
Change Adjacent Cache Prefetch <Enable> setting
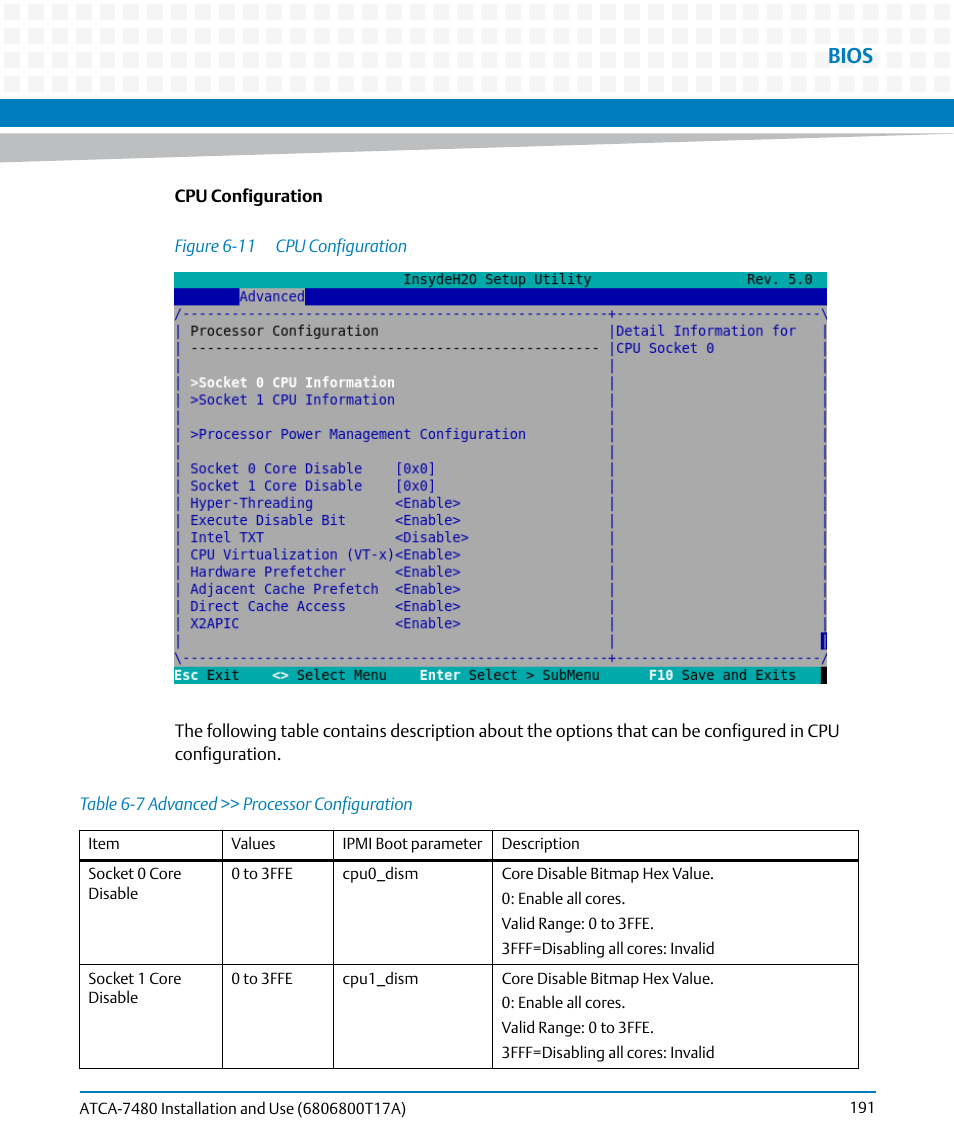427,589
